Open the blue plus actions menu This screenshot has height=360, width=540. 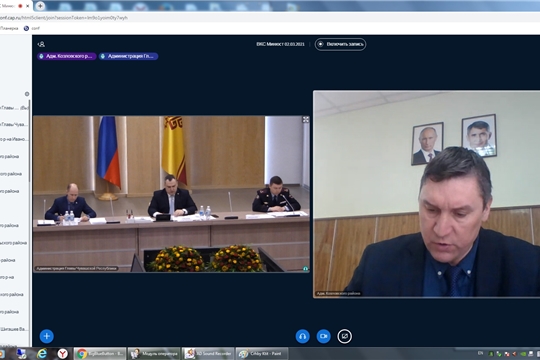click(46, 336)
